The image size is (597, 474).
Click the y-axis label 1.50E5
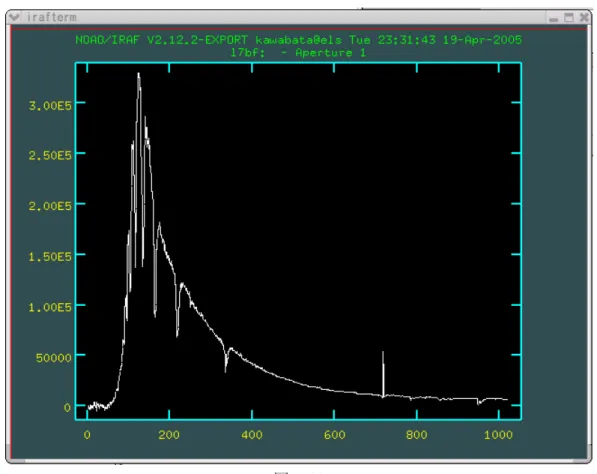click(50, 257)
